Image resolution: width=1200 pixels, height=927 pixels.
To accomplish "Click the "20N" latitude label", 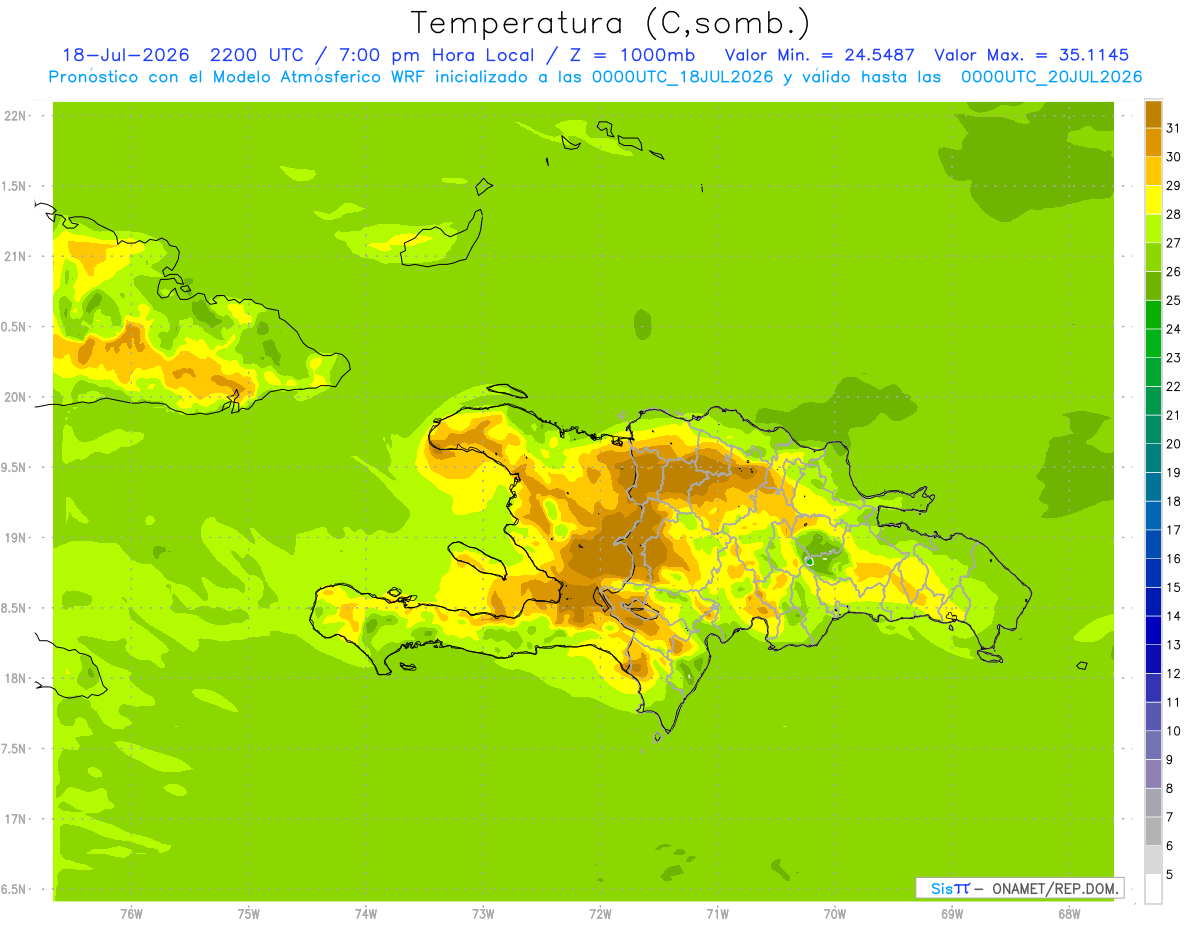I will tap(16, 397).
